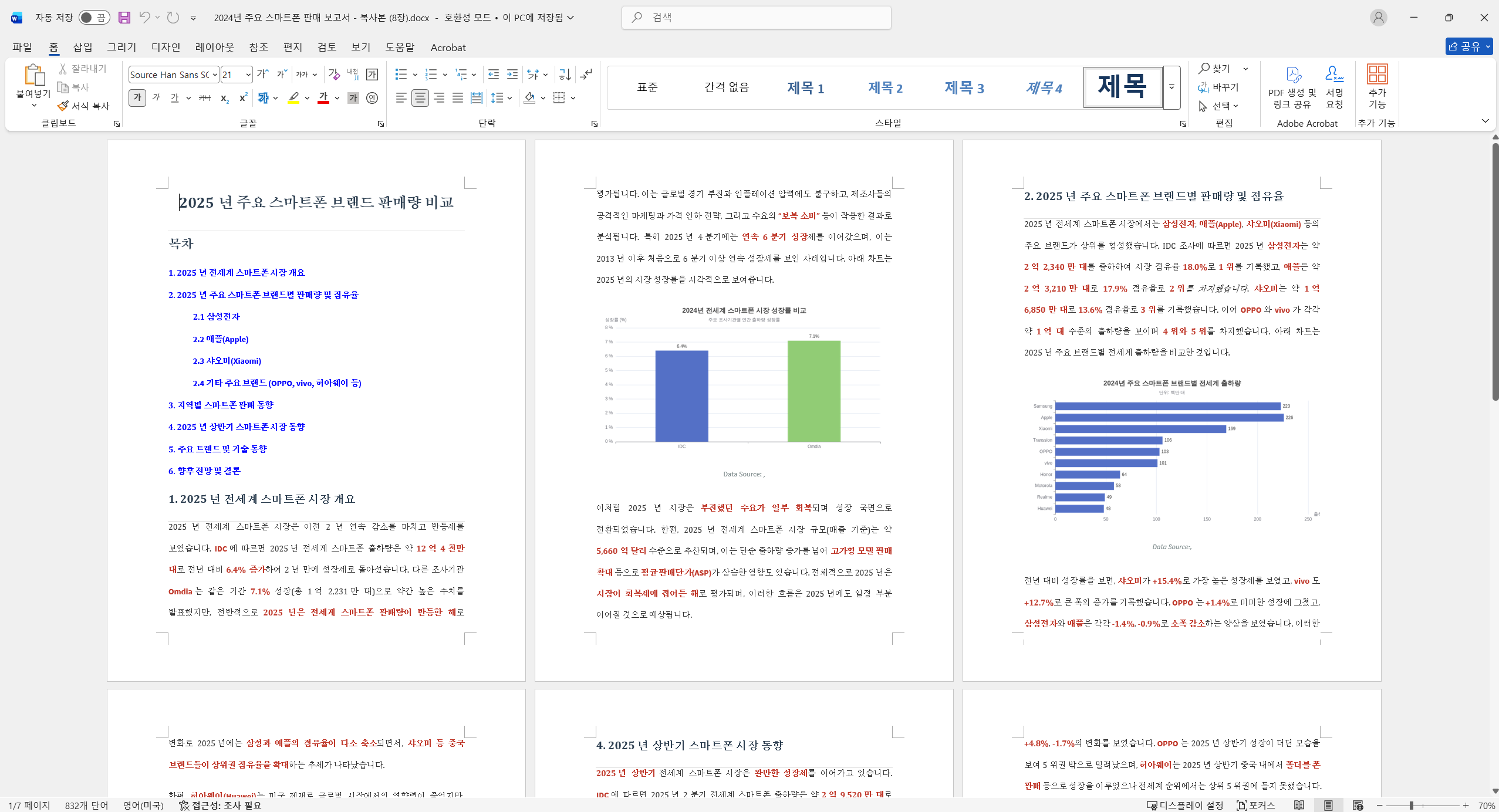The height and width of the screenshot is (812, 1499).
Task: Click the Increase font size icon
Action: [x=263, y=75]
